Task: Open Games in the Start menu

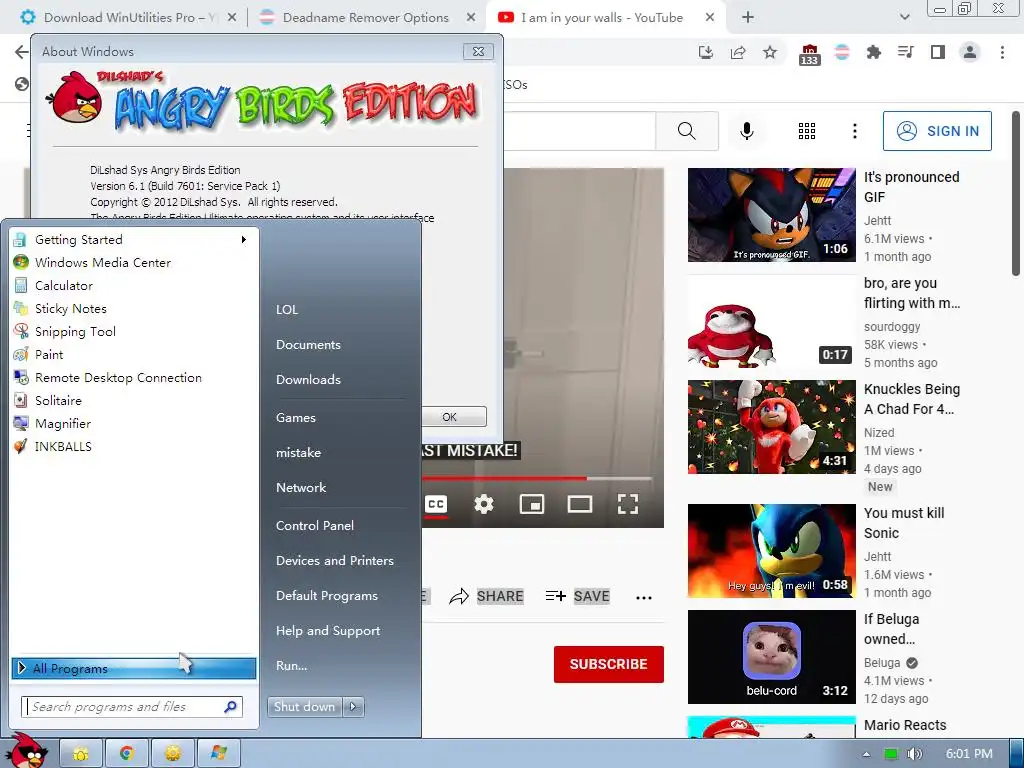Action: (x=296, y=417)
